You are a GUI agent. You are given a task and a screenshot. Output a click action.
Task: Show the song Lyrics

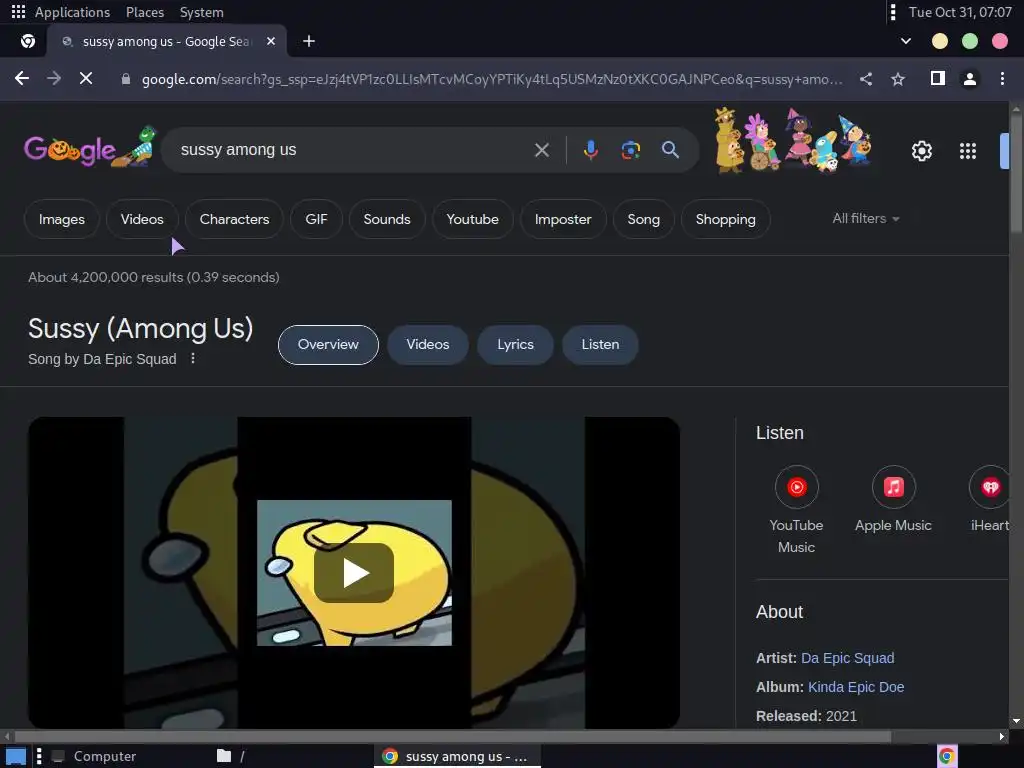[515, 344]
